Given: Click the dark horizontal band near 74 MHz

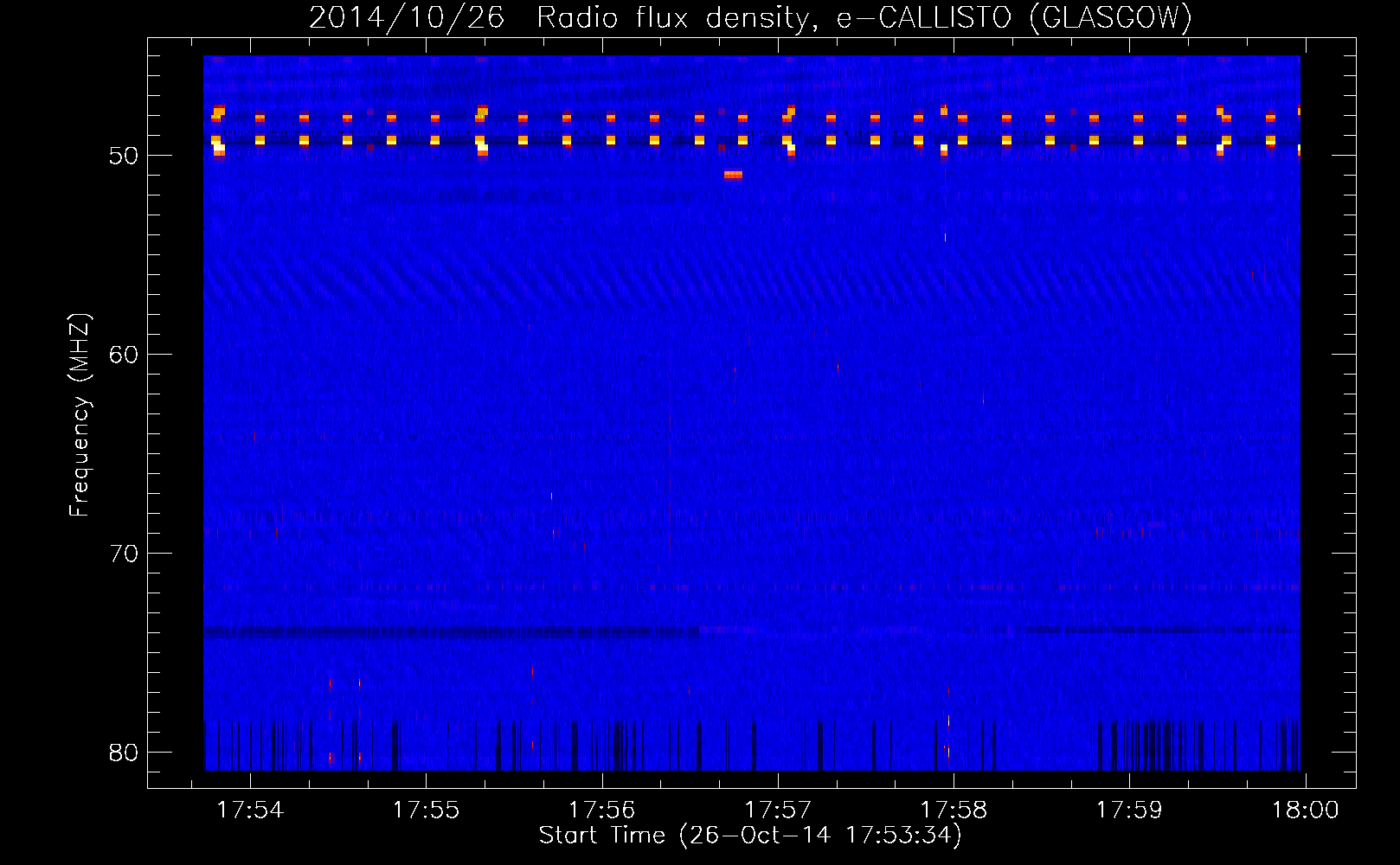Looking at the screenshot, I should pyautogui.click(x=450, y=631).
